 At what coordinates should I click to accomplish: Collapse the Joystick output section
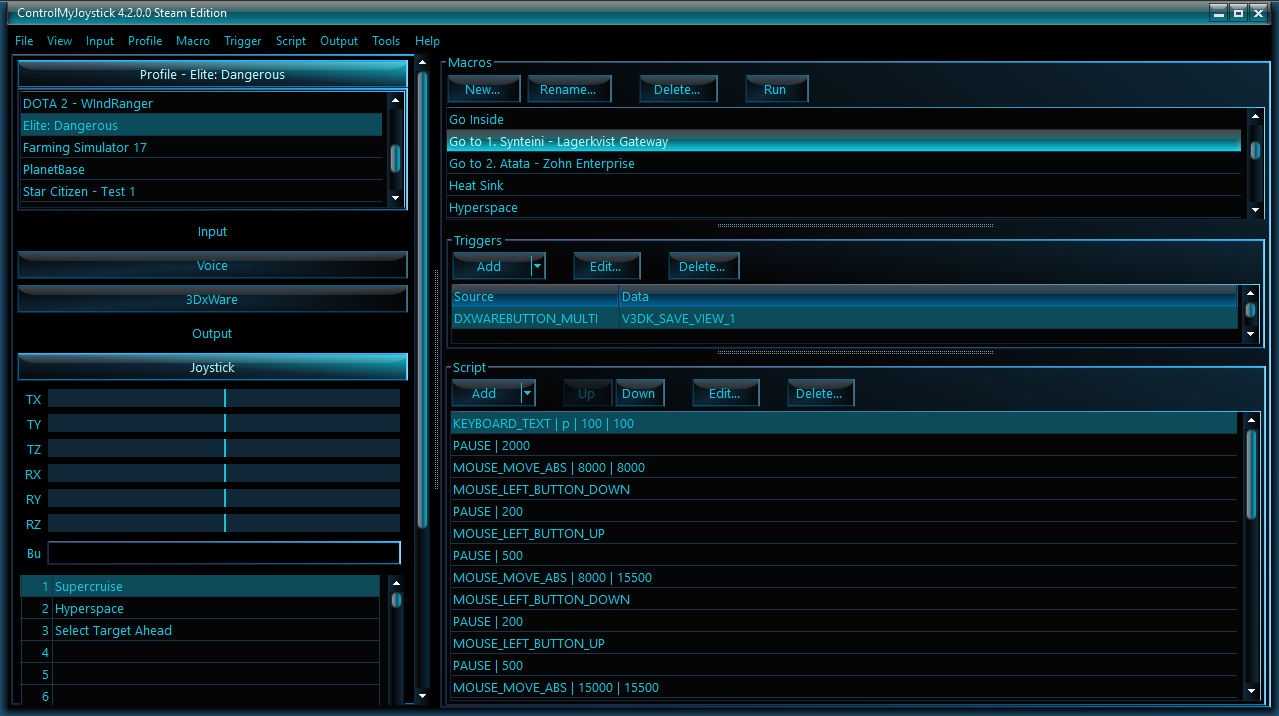click(x=212, y=367)
